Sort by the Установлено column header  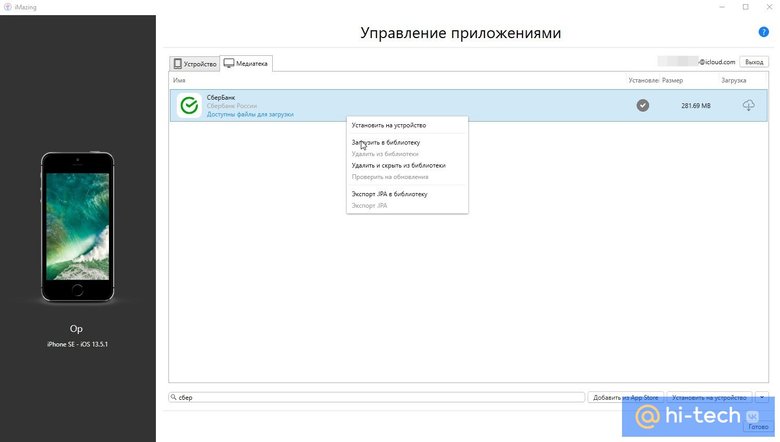coord(643,80)
